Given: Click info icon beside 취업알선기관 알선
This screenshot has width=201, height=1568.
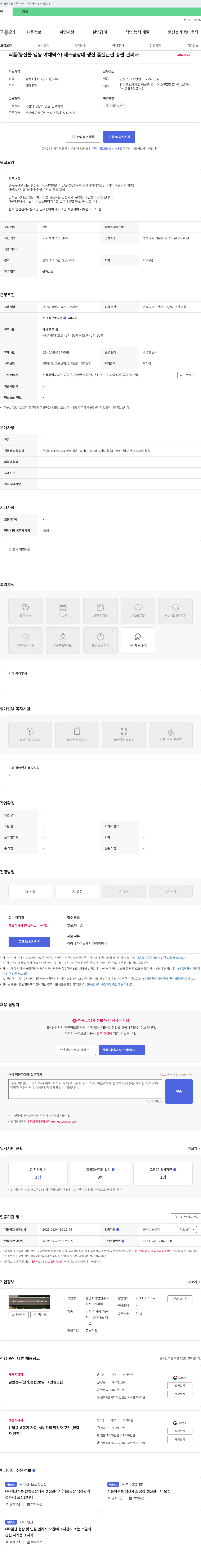Looking at the screenshot, I should pyautogui.click(x=113, y=1169).
